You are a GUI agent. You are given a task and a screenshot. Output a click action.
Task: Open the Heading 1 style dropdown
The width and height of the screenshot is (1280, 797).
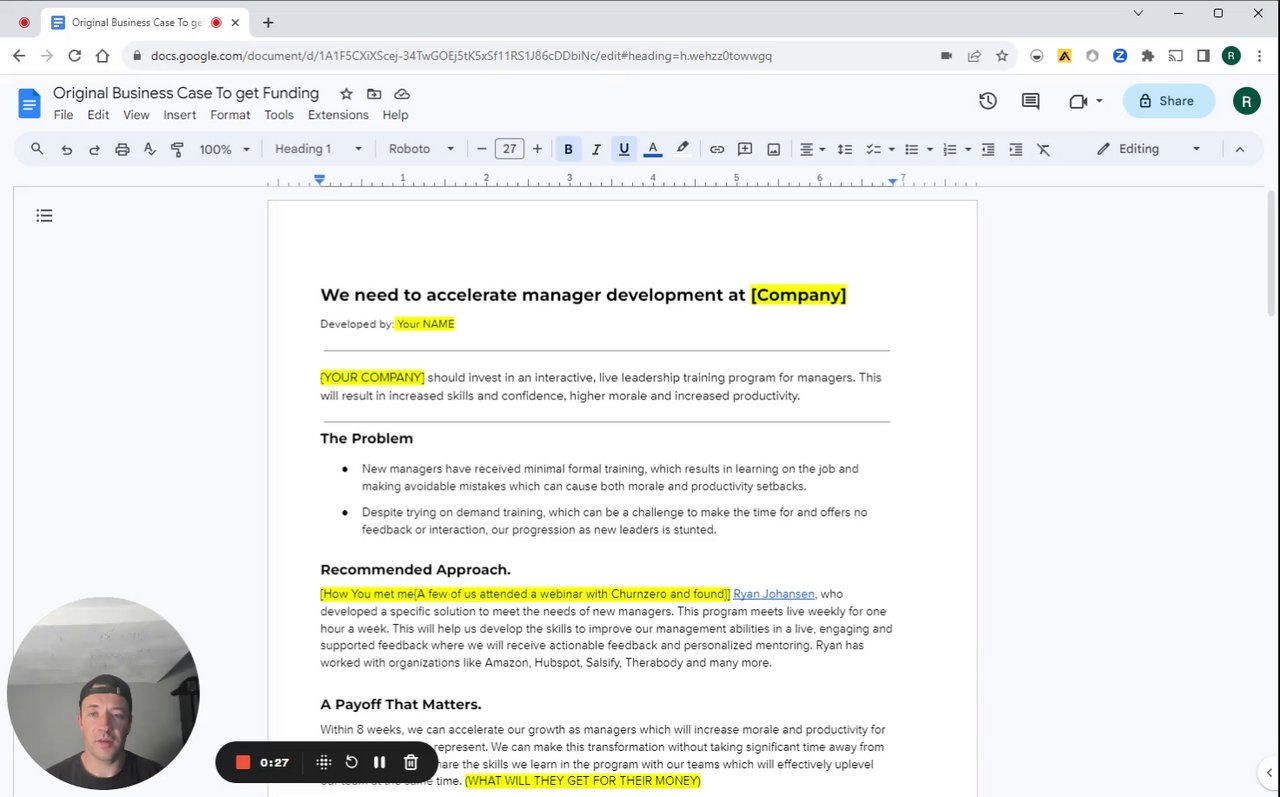318,149
